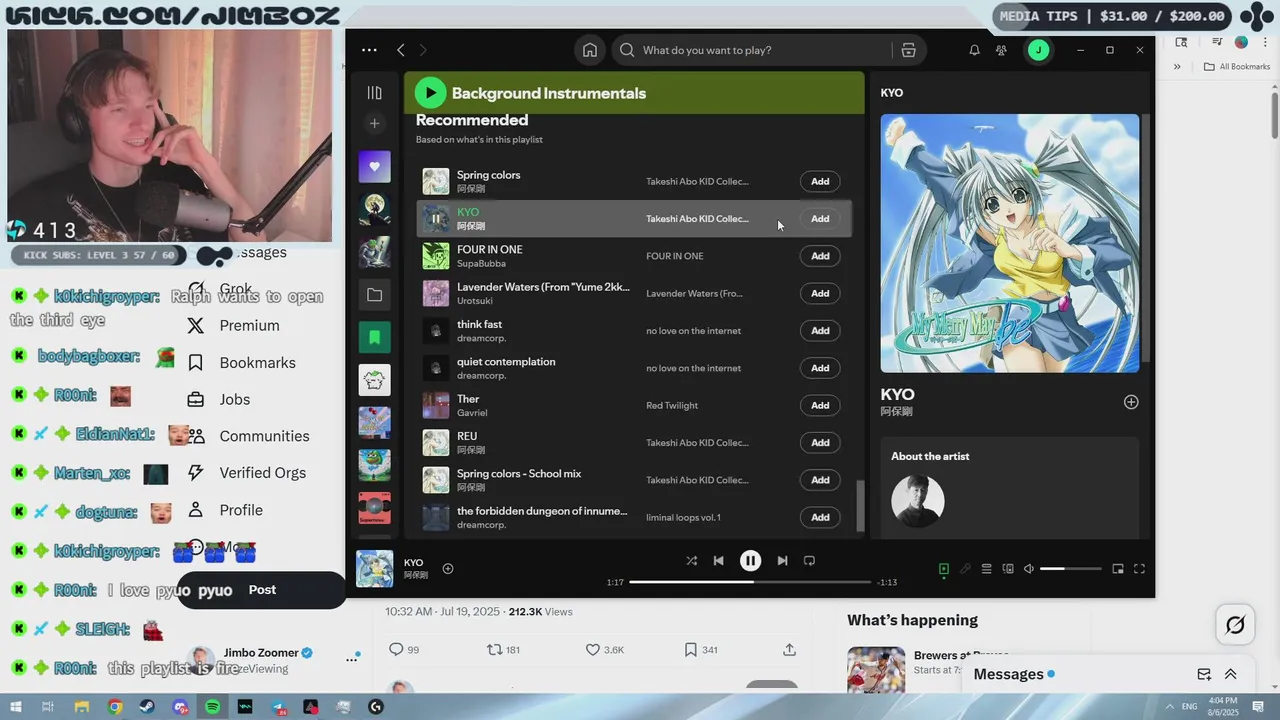1280x720 pixels.
Task: Add FOUR IN ONE to the playlist
Action: [x=820, y=256]
